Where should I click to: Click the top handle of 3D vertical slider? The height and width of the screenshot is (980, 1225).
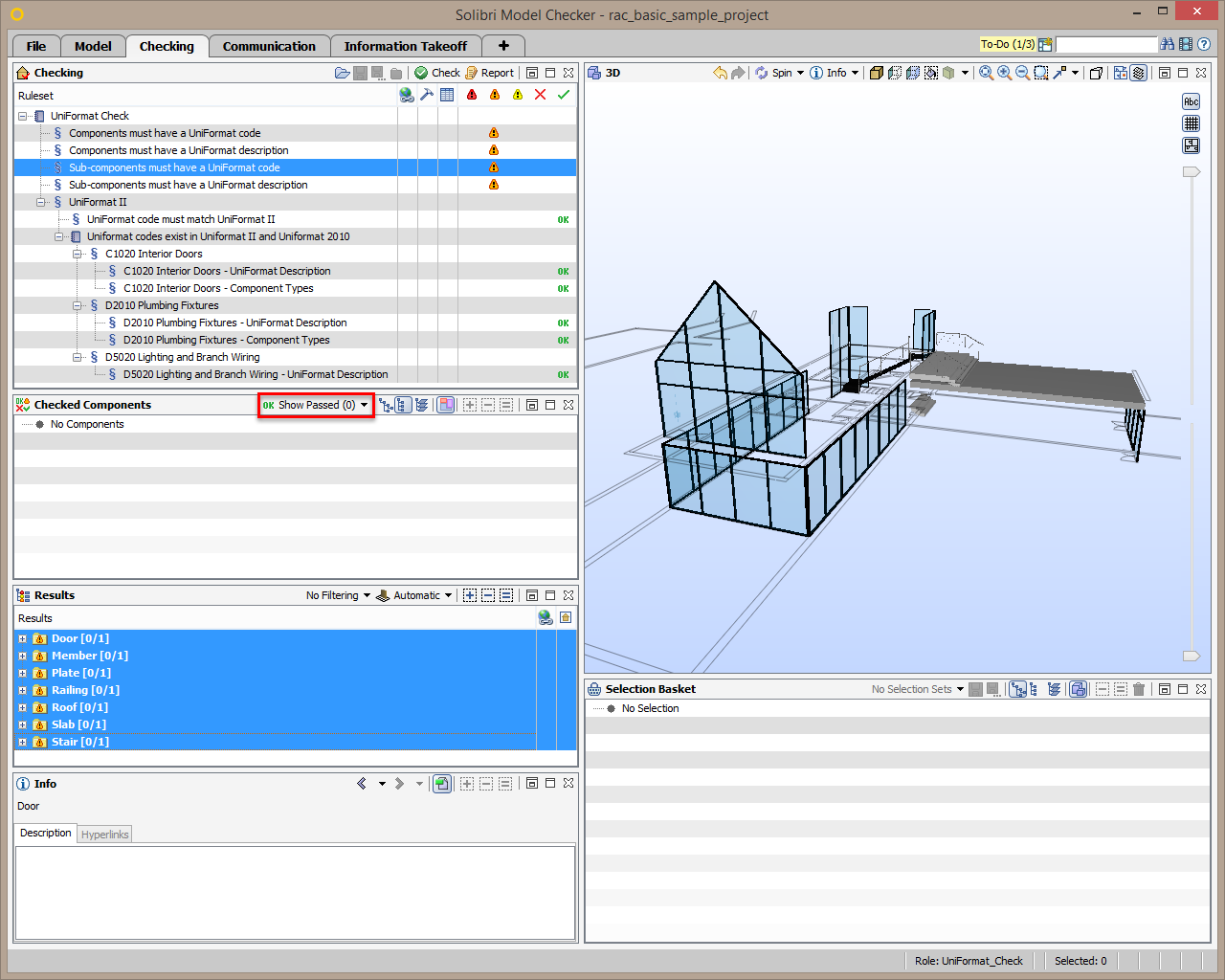coord(1192,172)
